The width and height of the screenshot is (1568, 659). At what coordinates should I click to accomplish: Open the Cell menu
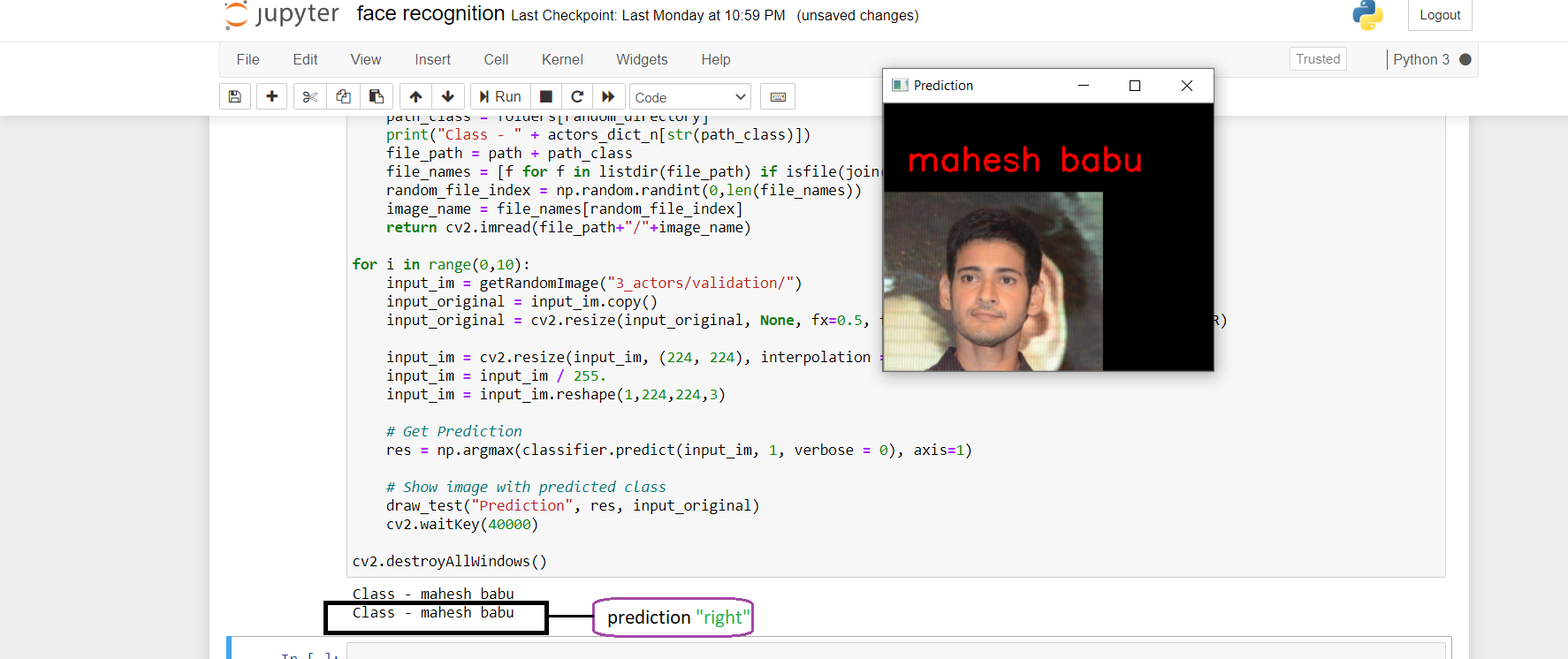pos(496,59)
